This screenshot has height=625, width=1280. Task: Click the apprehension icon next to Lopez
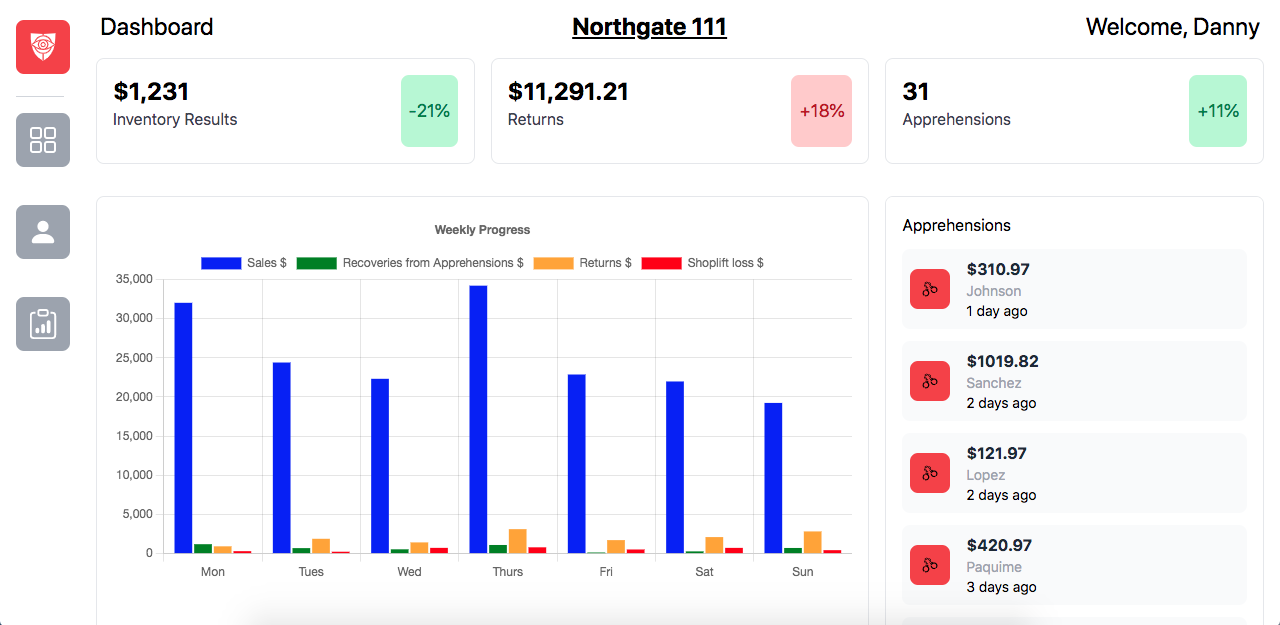930,473
